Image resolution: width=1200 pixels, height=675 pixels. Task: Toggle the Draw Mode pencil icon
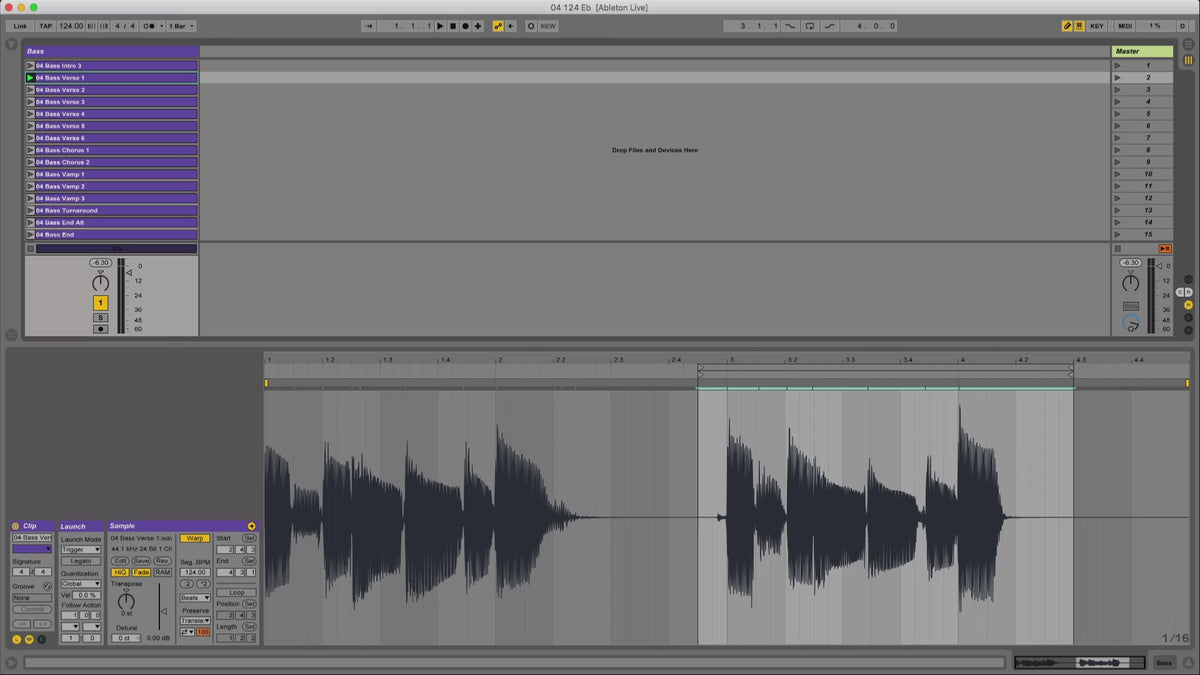(1066, 26)
